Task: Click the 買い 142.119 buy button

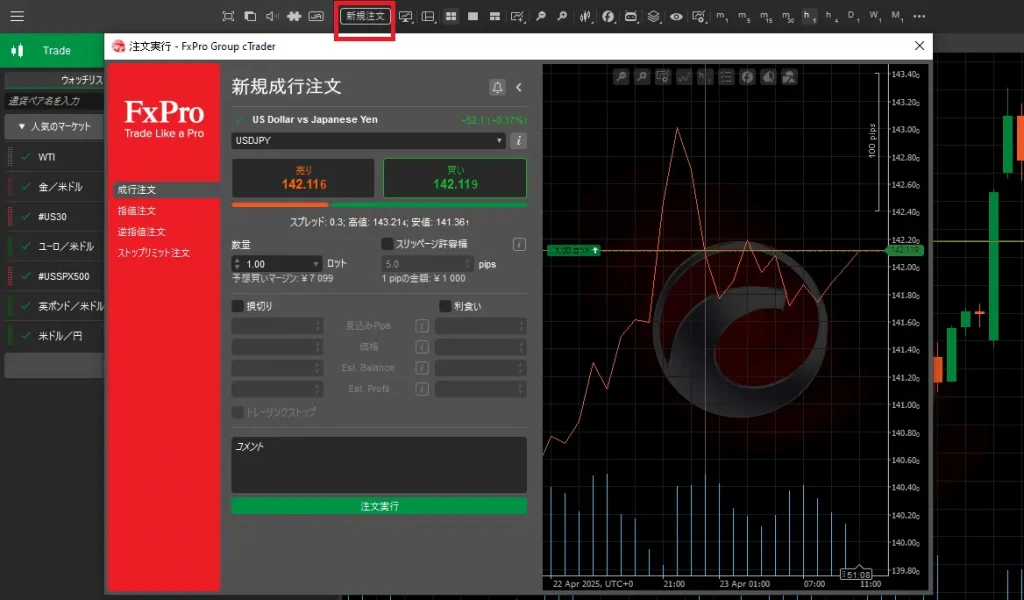Action: click(x=455, y=178)
